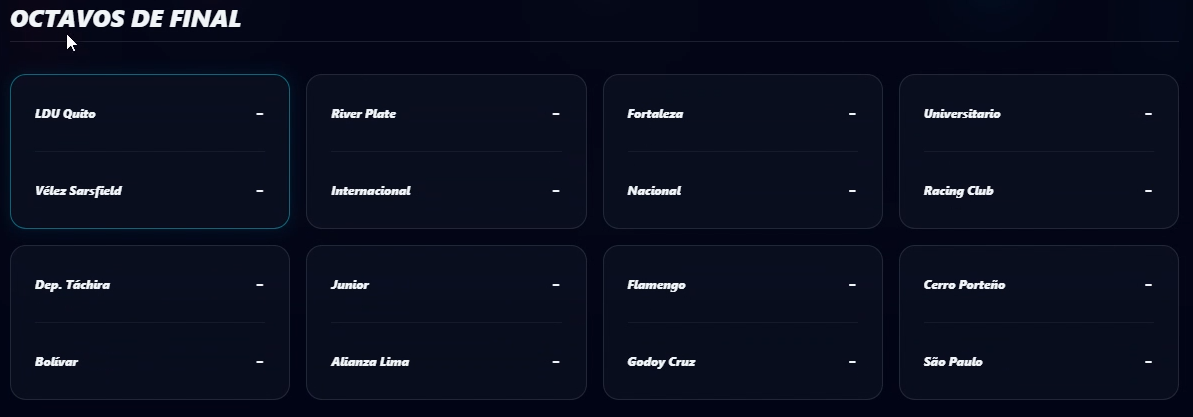1193x417 pixels.
Task: Open the Flamengo team row
Action: (x=656, y=285)
